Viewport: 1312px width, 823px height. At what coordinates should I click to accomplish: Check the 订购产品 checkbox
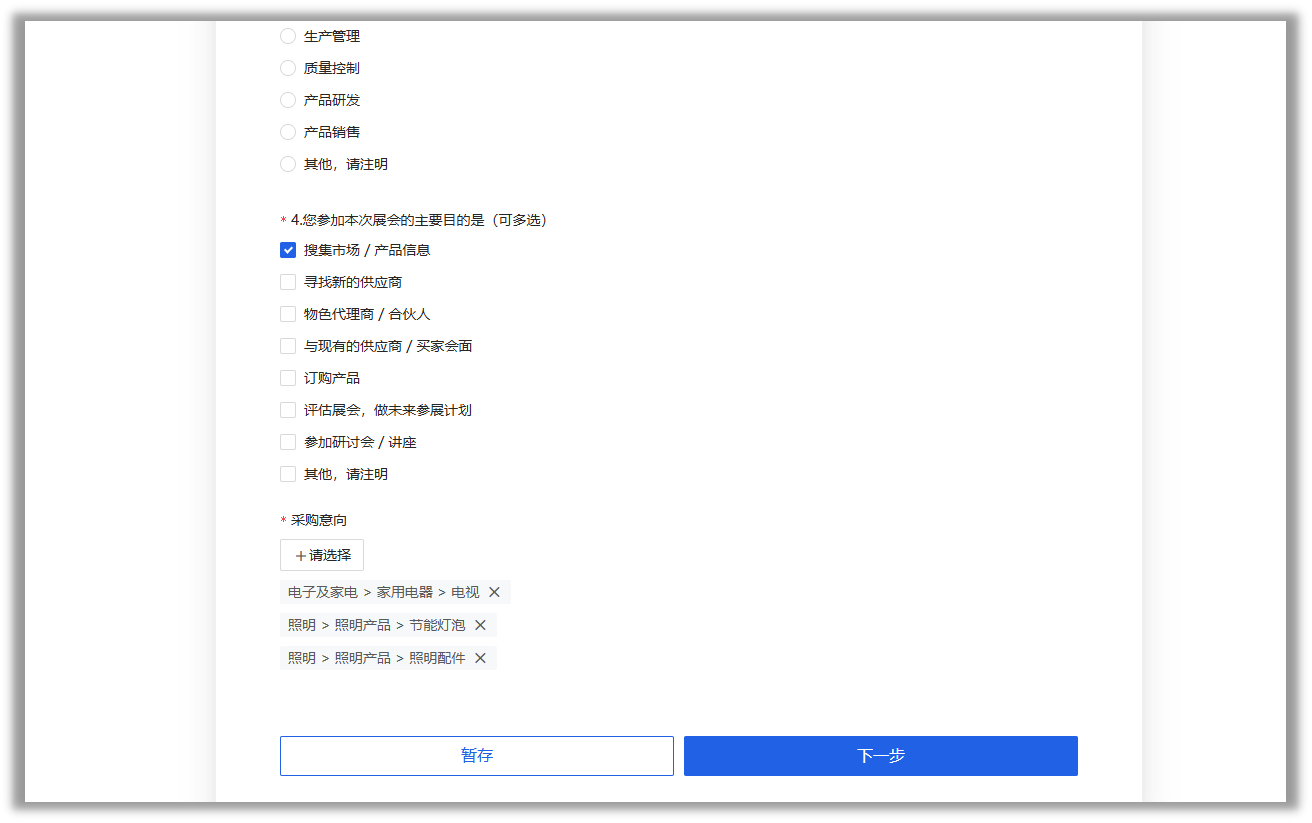288,378
